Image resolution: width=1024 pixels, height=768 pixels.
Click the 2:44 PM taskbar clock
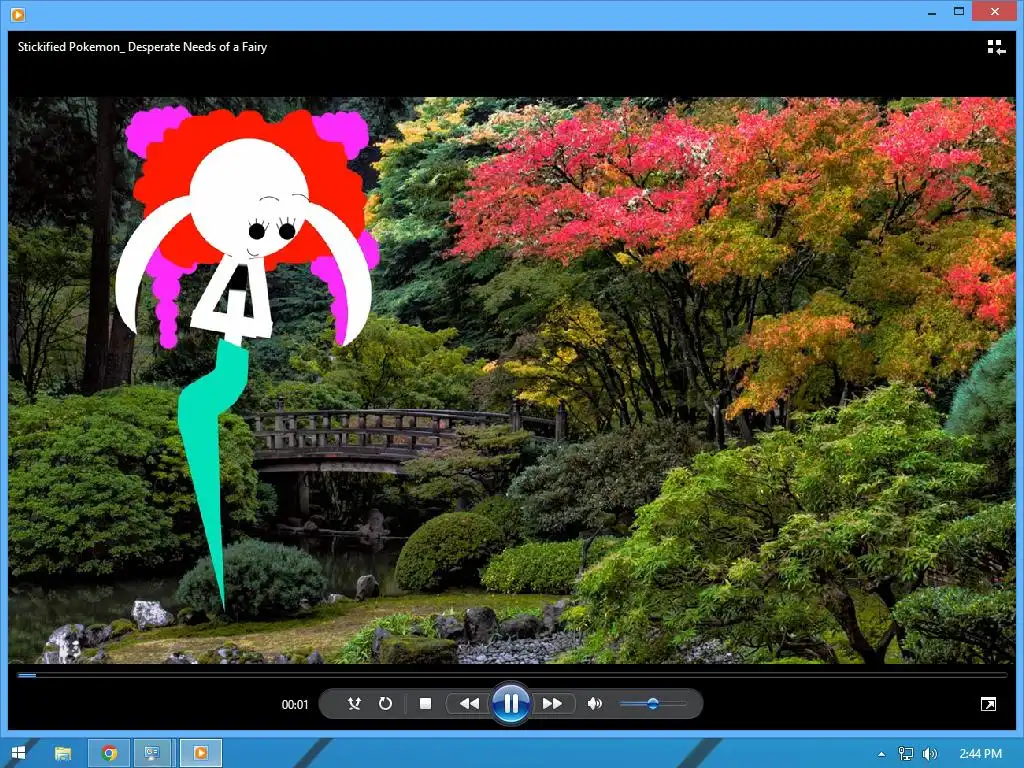coord(980,754)
